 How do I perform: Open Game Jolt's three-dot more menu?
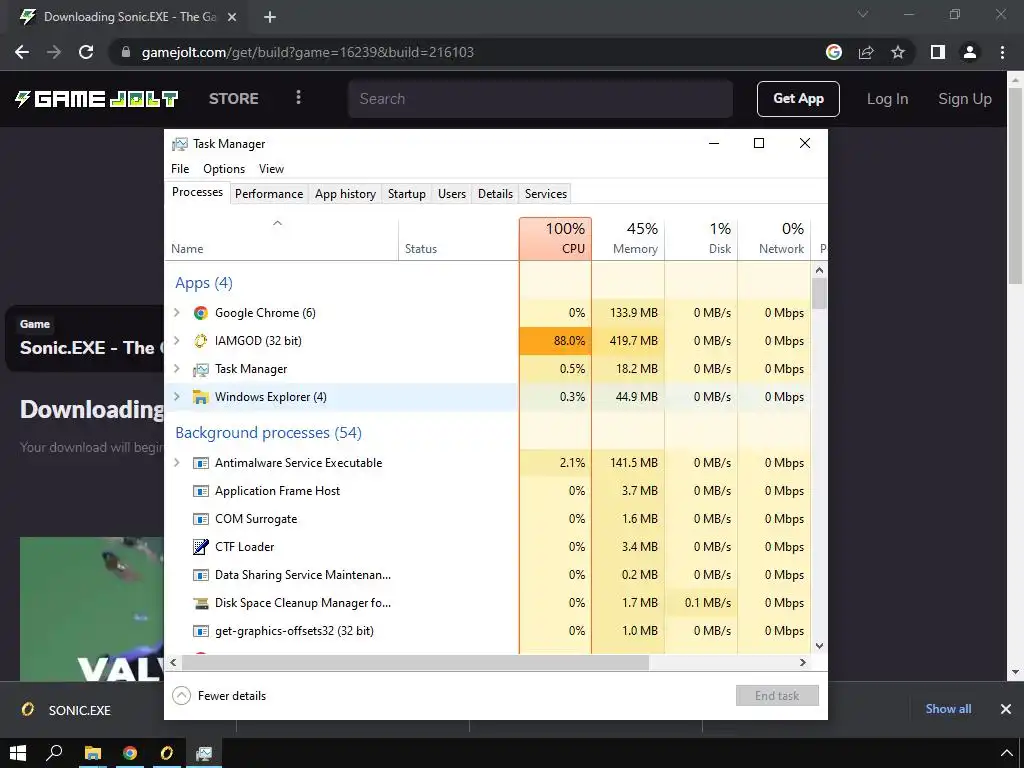point(298,97)
